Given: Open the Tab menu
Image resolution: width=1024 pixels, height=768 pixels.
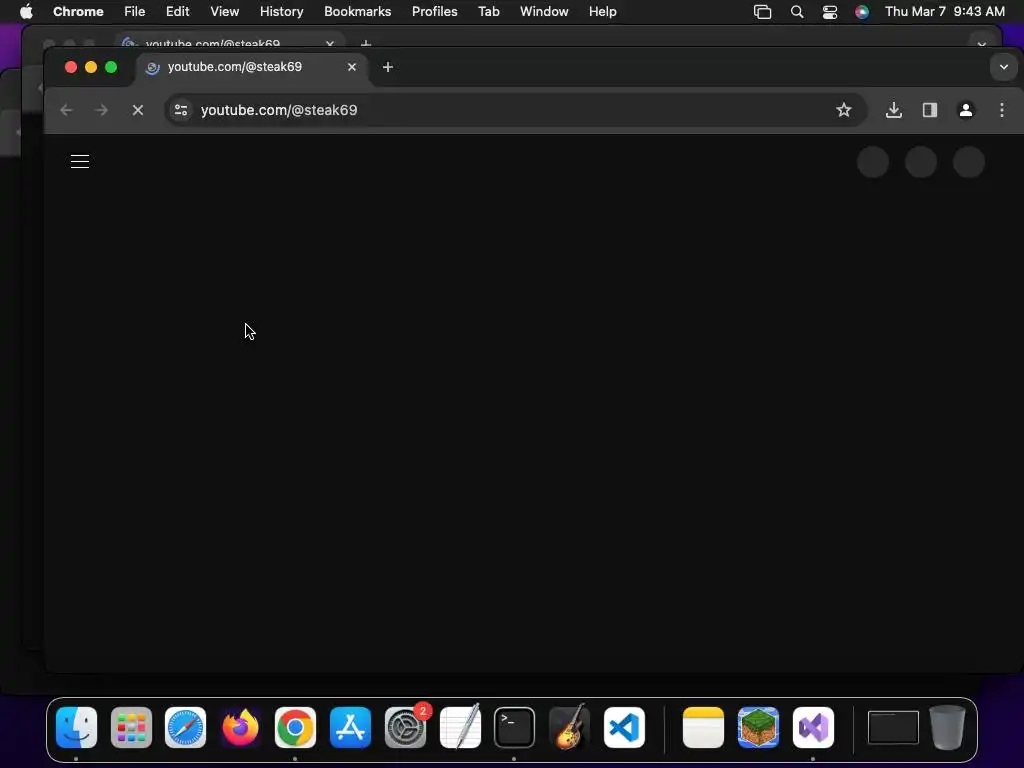Looking at the screenshot, I should click(488, 12).
